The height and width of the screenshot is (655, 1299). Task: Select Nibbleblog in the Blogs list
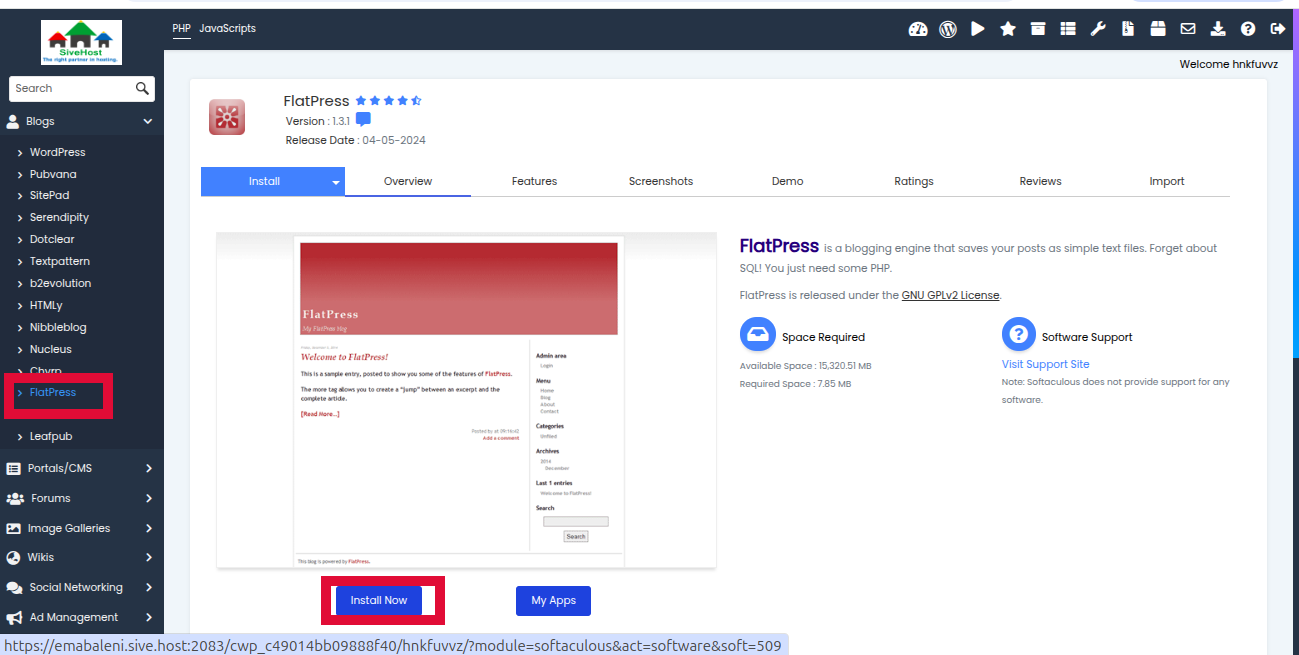[58, 327]
